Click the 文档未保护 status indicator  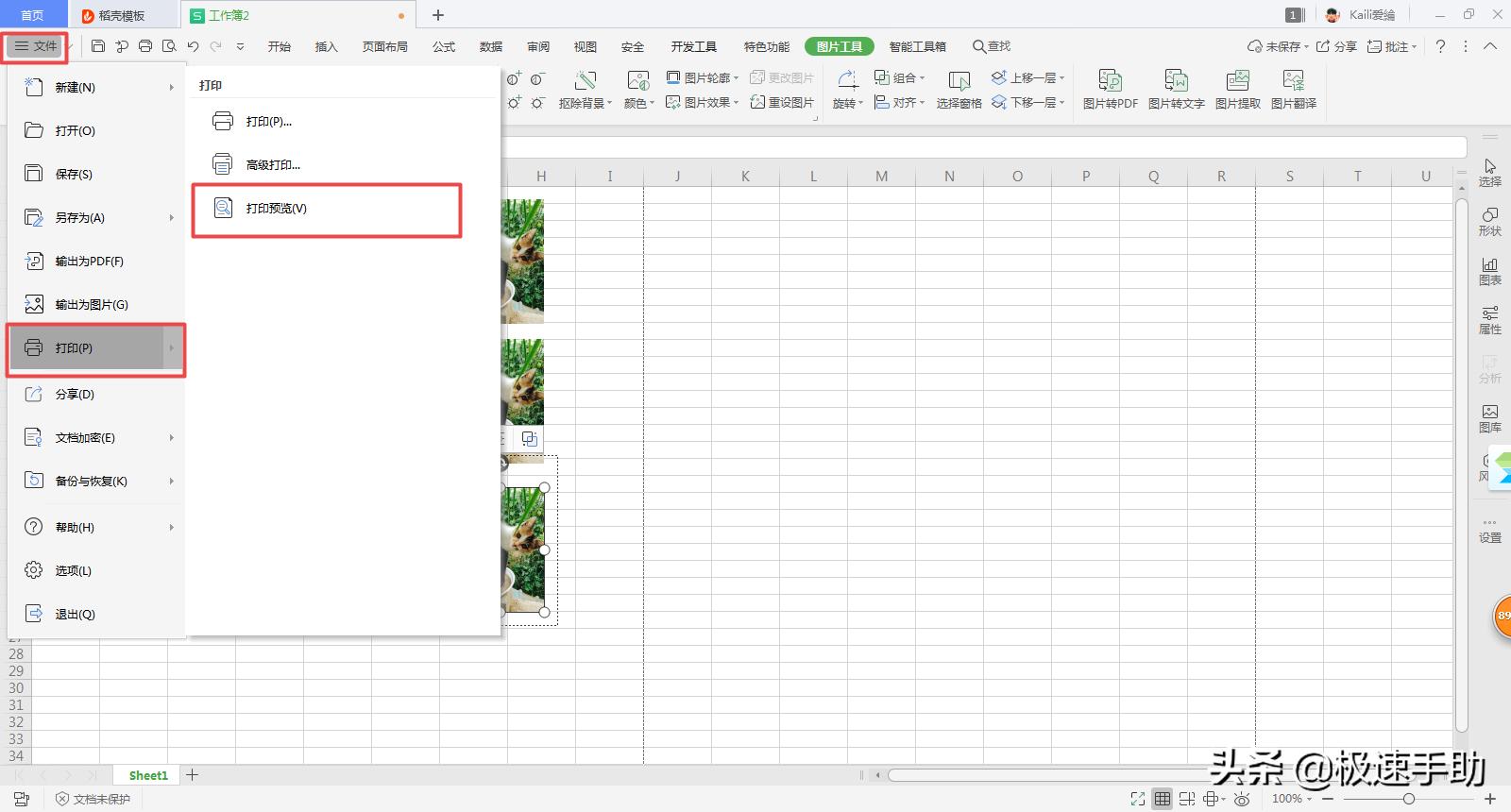point(93,799)
